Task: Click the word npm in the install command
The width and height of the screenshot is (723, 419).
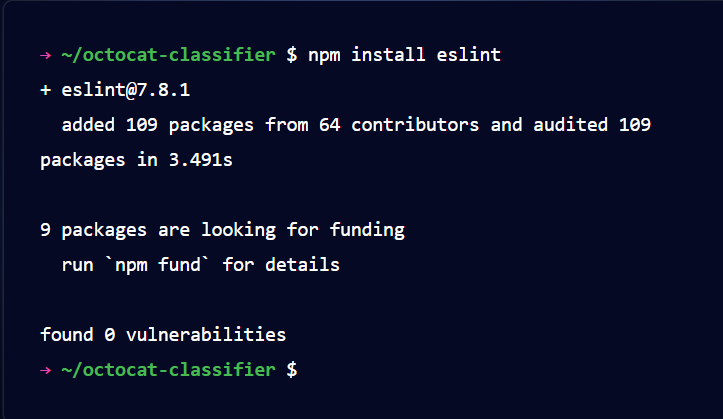Action: (324, 56)
